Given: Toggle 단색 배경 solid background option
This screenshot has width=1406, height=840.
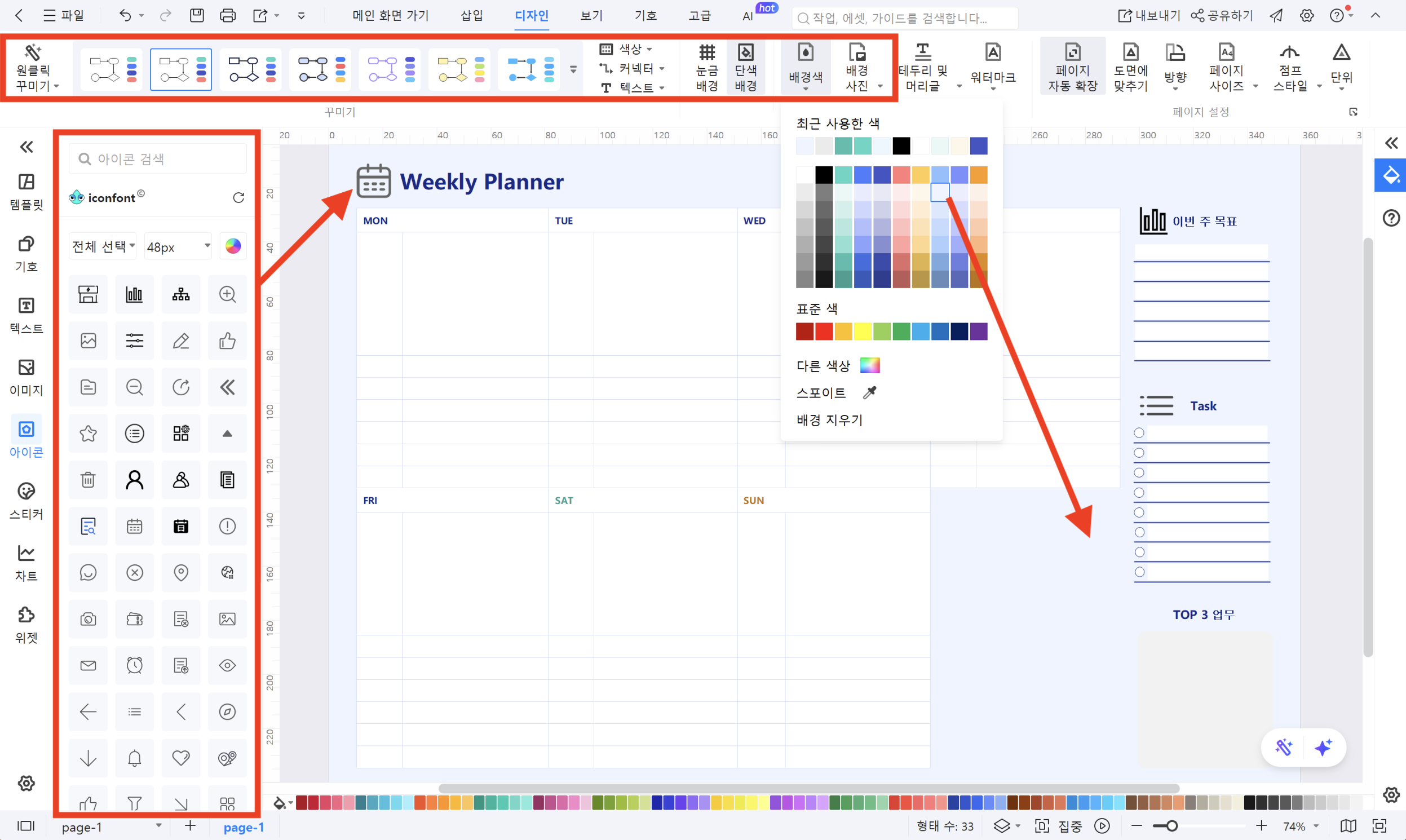Looking at the screenshot, I should tap(745, 67).
